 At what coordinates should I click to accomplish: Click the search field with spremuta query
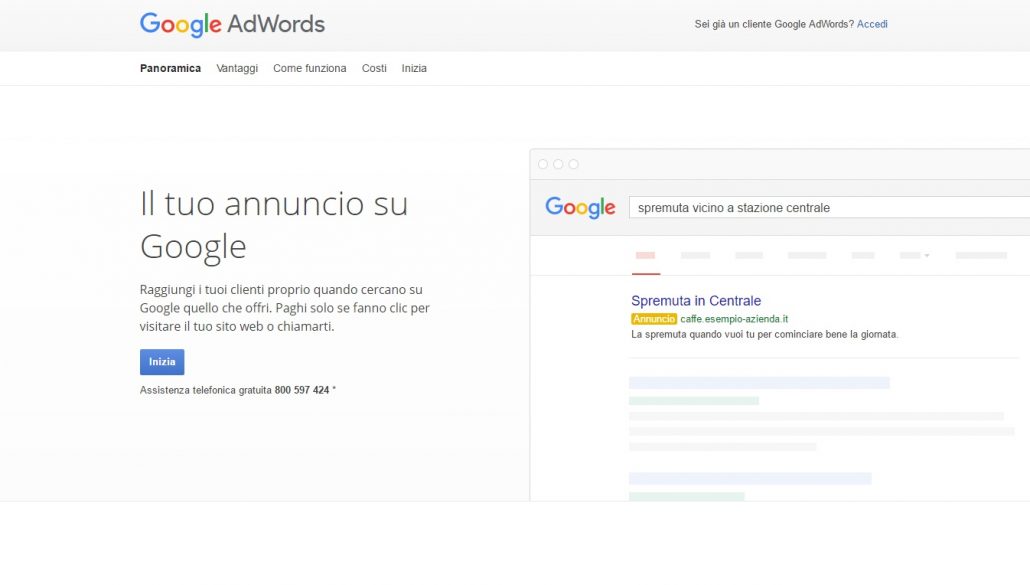(829, 207)
